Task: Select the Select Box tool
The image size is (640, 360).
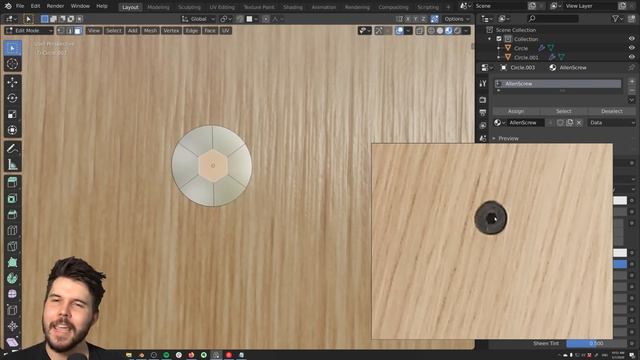Action: (x=12, y=48)
